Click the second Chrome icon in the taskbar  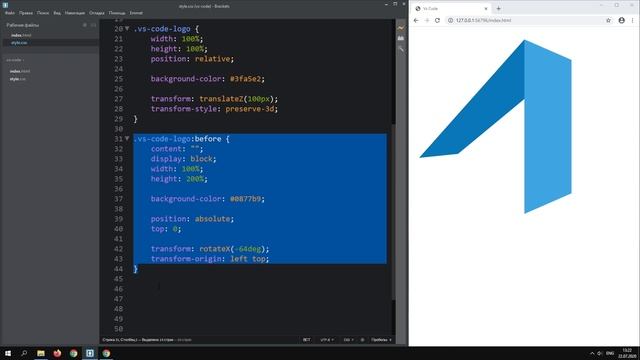(106, 353)
